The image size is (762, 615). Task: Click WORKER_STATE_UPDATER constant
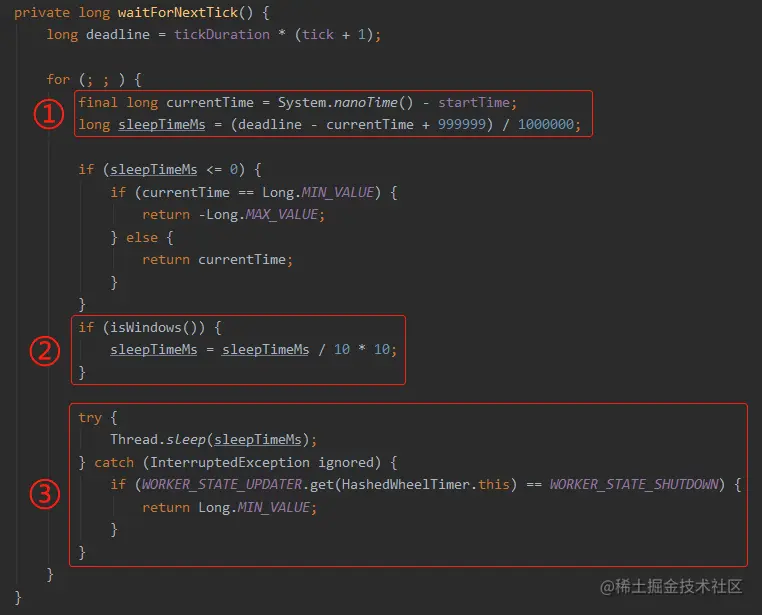point(222,484)
